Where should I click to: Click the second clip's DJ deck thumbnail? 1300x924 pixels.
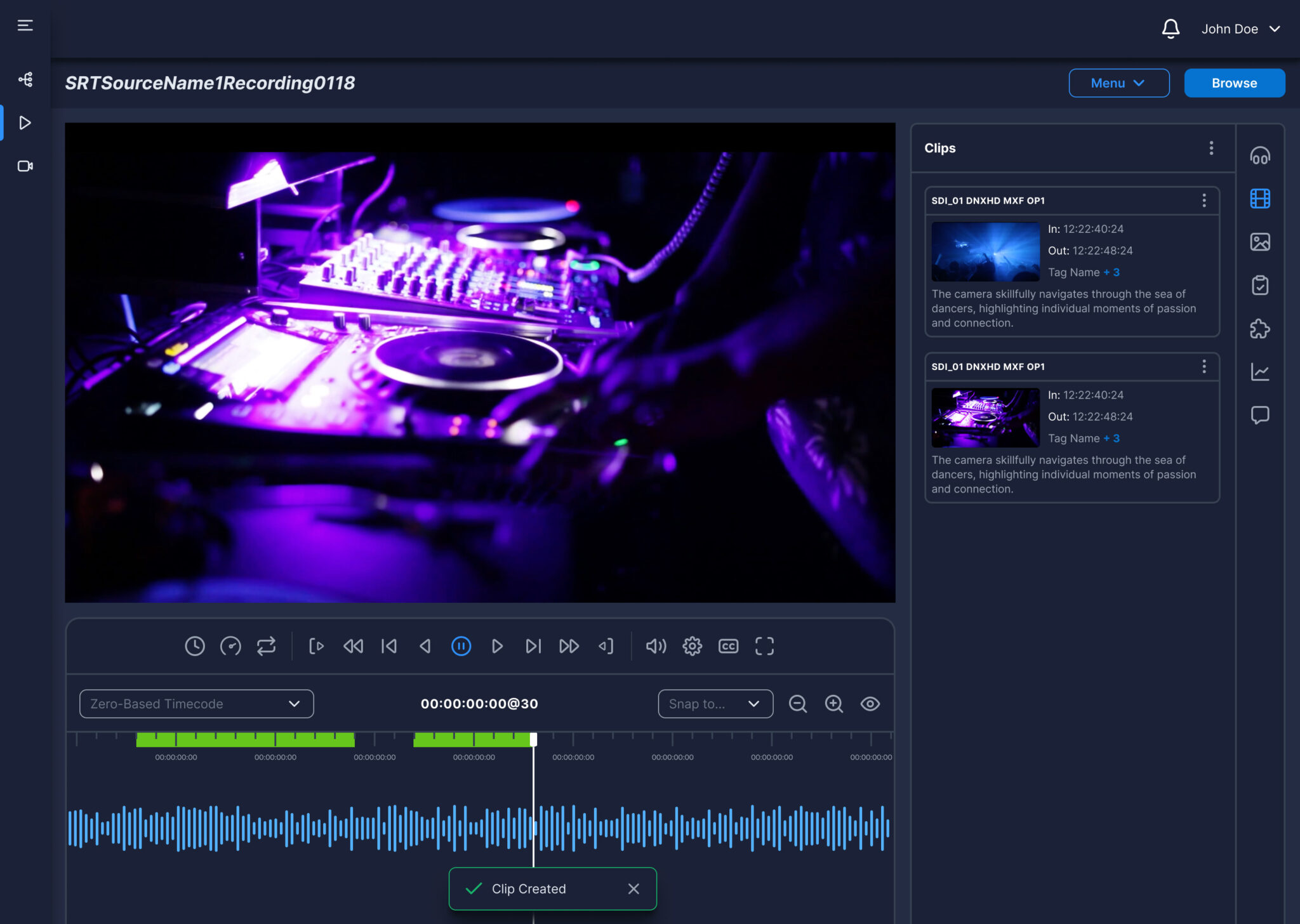click(985, 418)
